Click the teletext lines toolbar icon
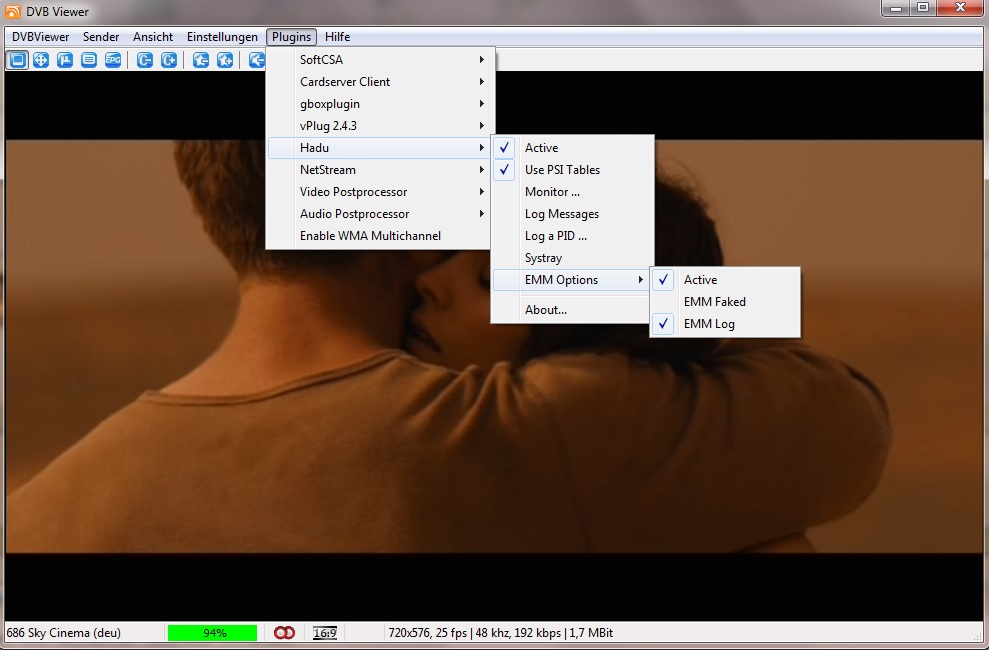Viewport: 989px width, 650px height. pos(89,60)
